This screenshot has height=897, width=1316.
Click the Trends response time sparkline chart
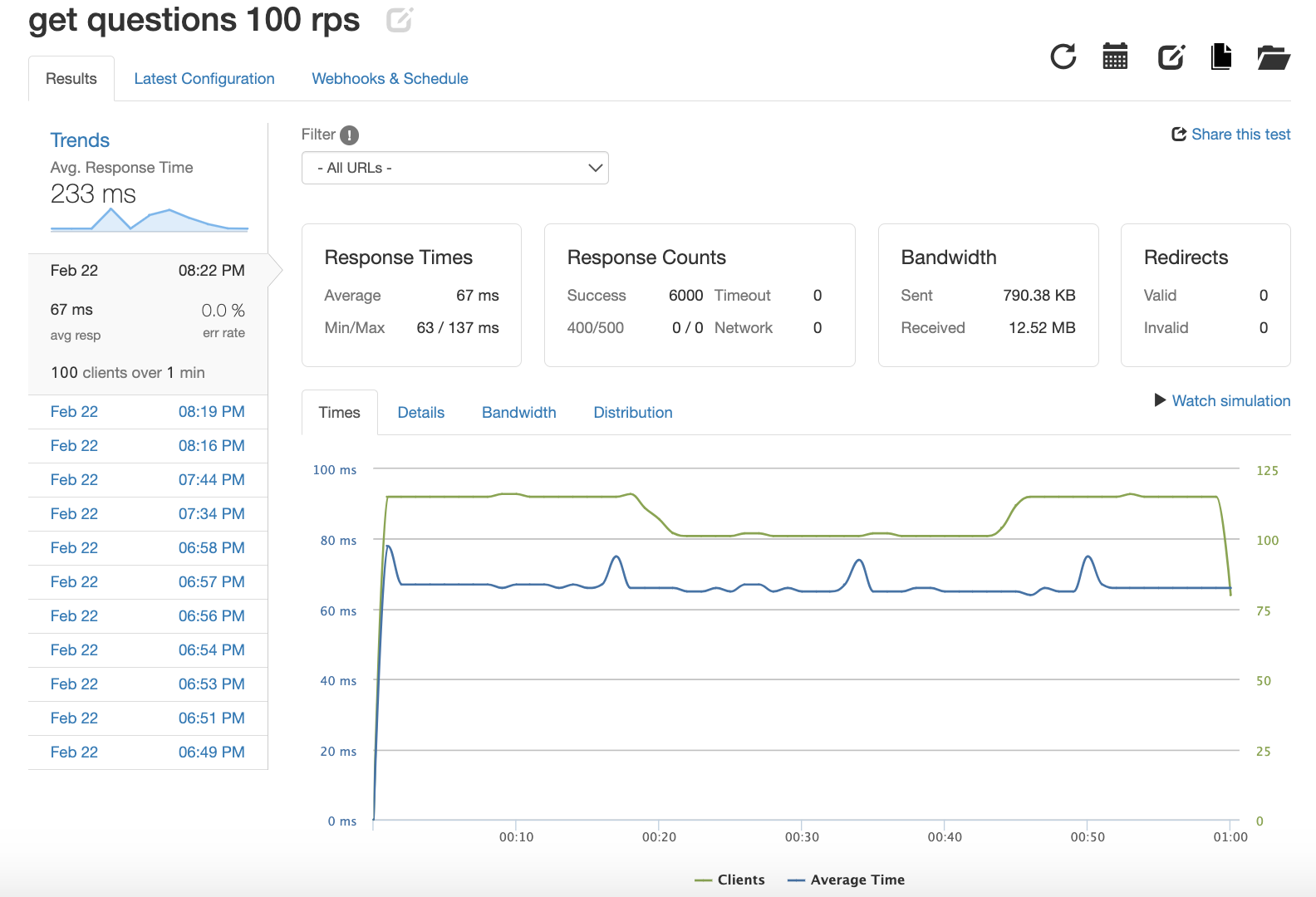150,219
